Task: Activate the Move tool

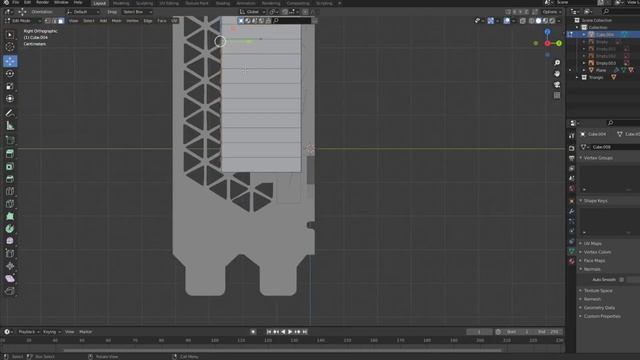Action: click(10, 61)
